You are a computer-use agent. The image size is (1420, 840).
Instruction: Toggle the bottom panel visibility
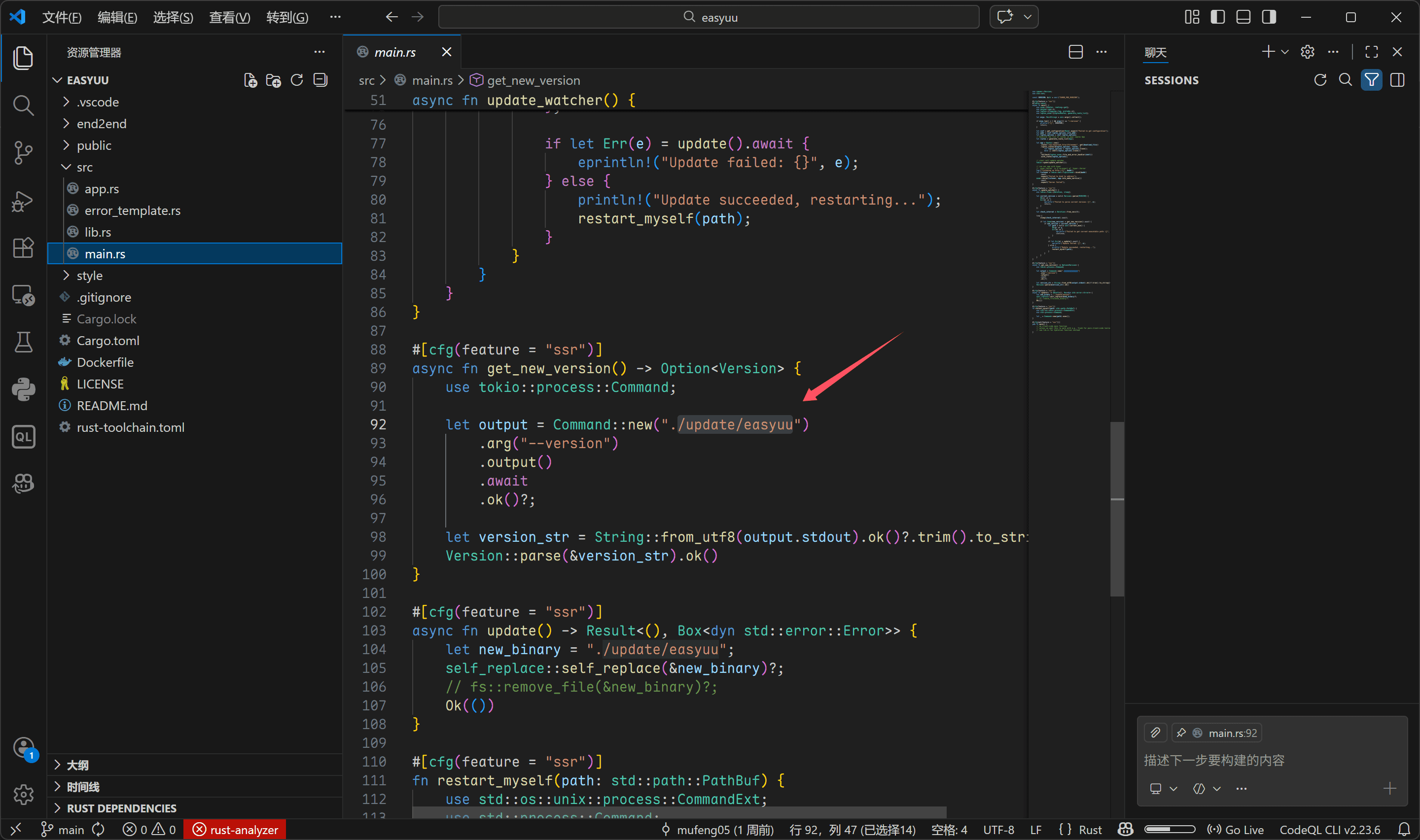pos(1243,17)
